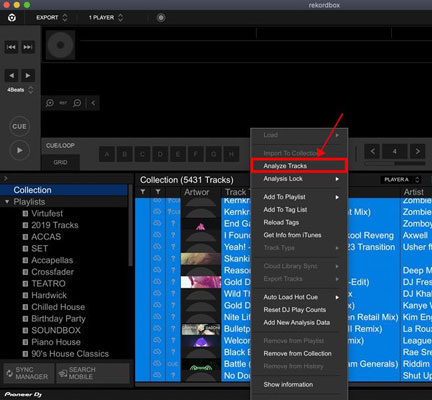Increase loop beat value with right arrow
The height and width of the screenshot is (400, 432).
tap(417, 152)
